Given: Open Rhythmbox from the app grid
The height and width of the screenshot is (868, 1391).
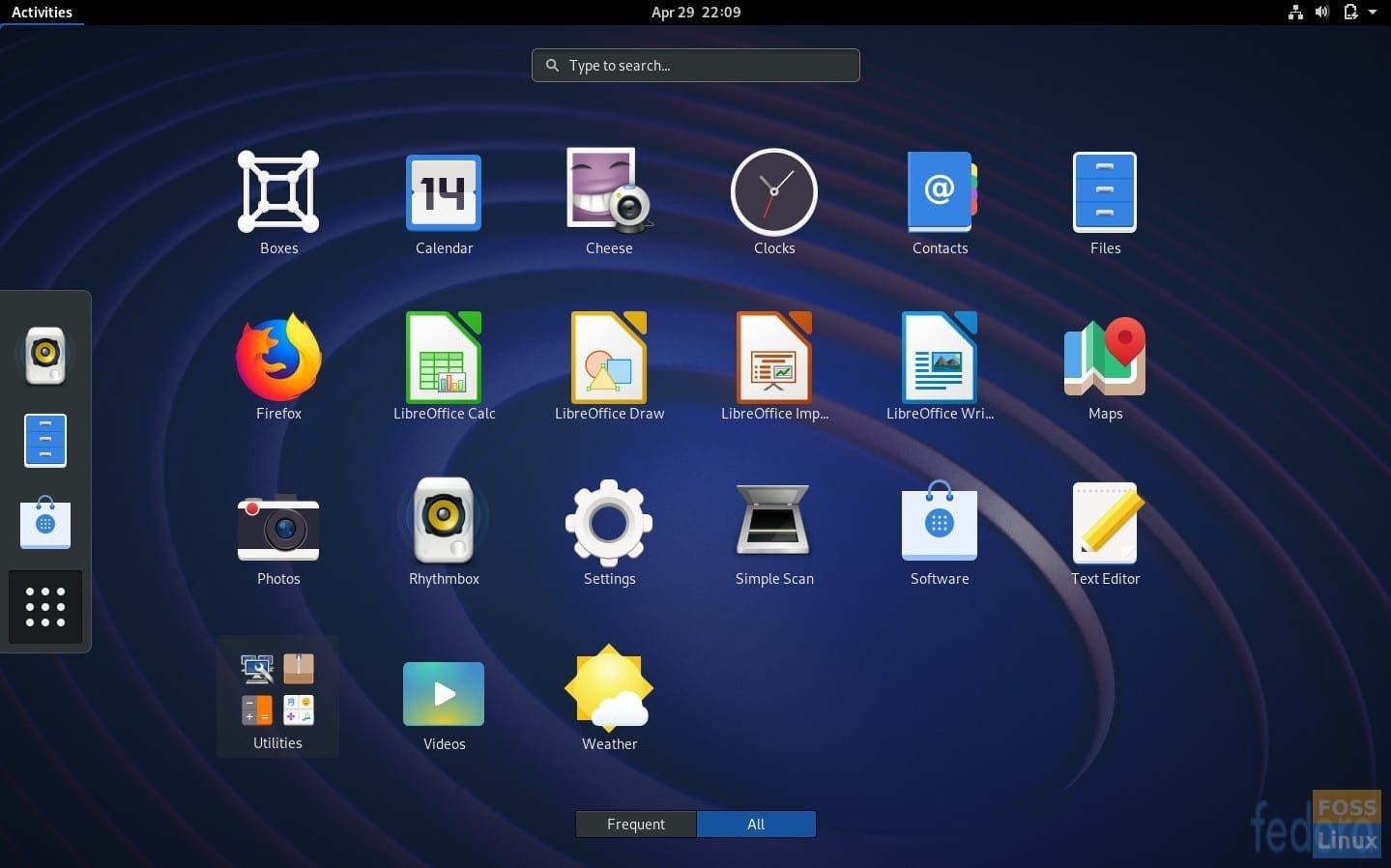Looking at the screenshot, I should click(444, 520).
